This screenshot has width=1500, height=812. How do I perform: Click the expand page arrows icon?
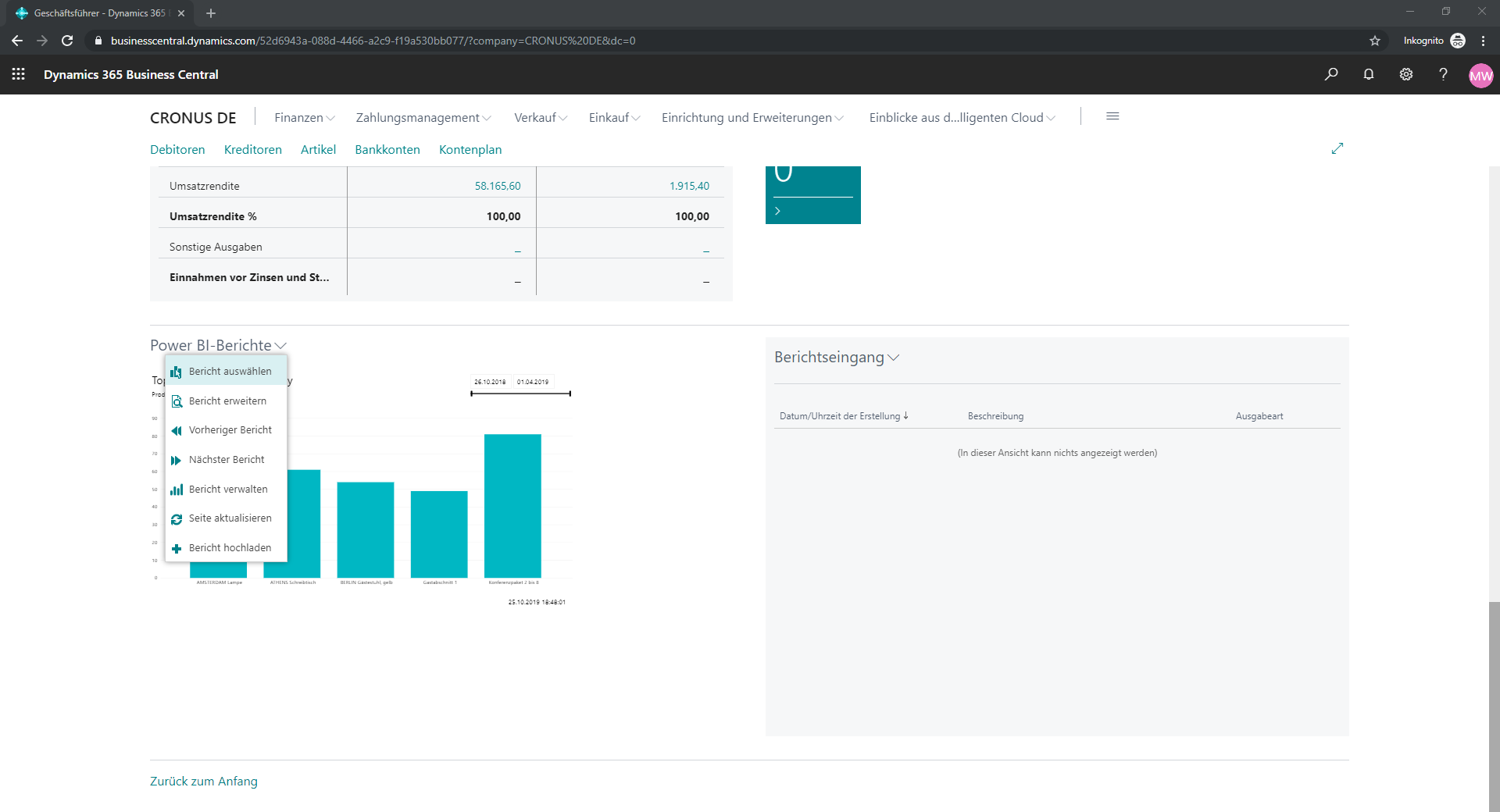(1337, 148)
